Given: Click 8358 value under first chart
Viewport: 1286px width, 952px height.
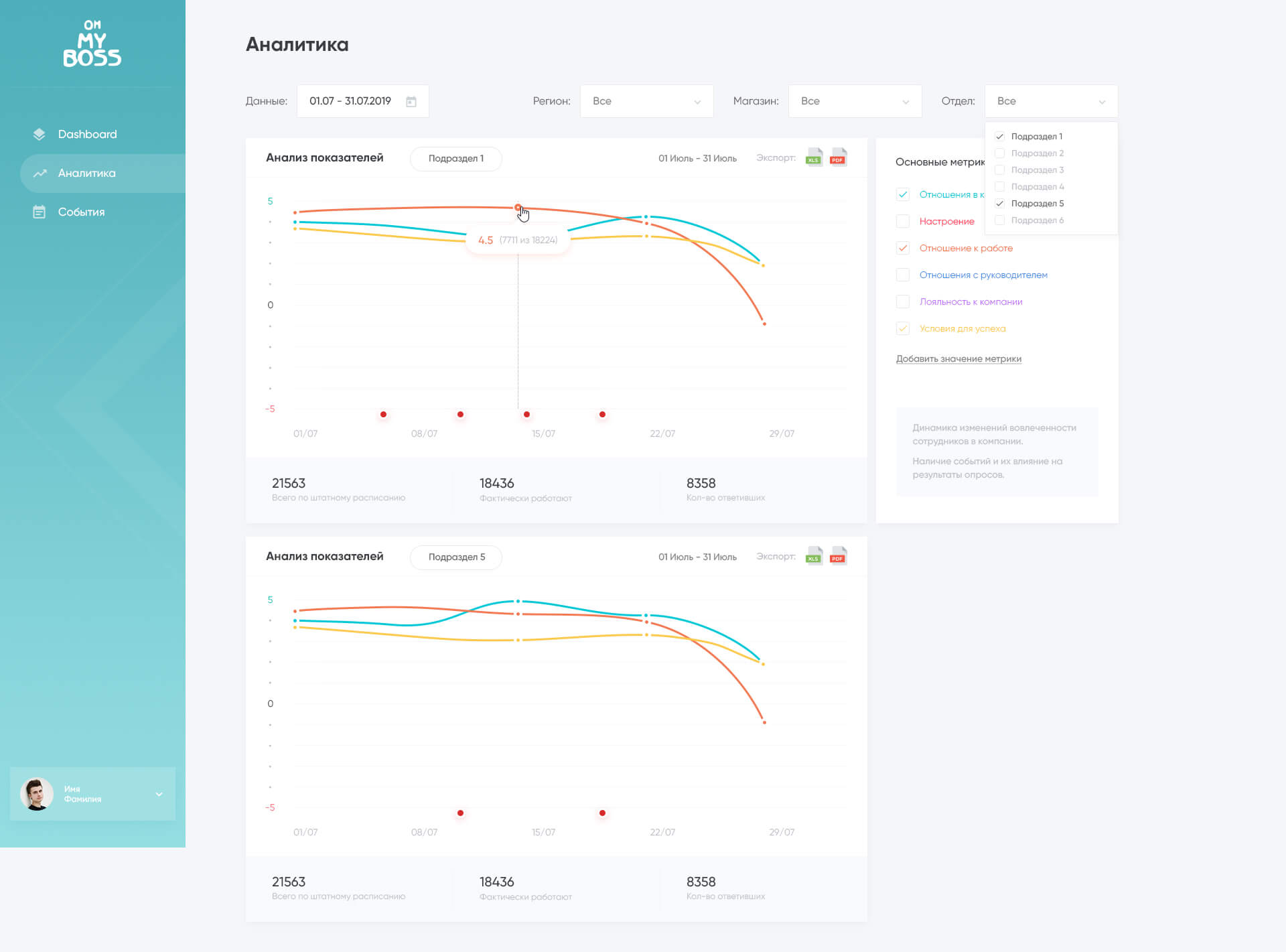Looking at the screenshot, I should click(701, 483).
